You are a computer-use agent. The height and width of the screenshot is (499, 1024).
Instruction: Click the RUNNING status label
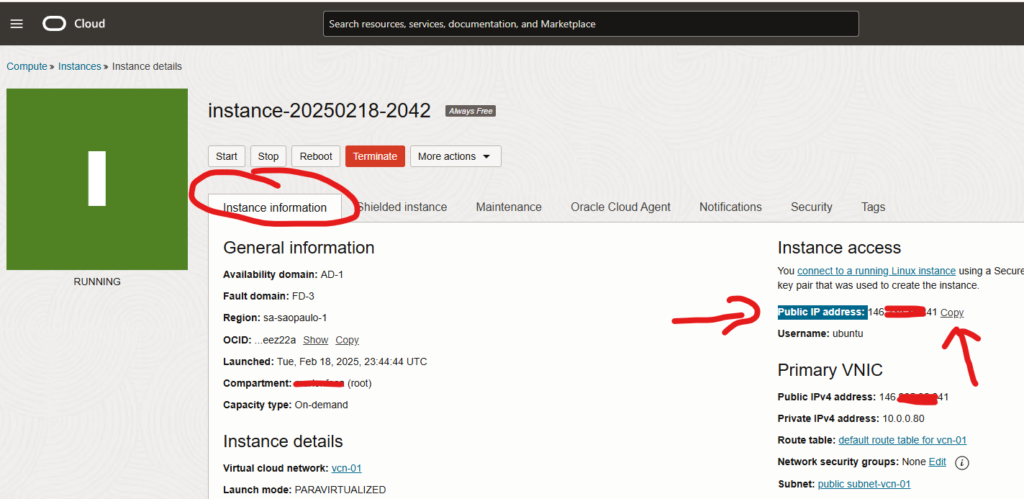[x=97, y=282]
